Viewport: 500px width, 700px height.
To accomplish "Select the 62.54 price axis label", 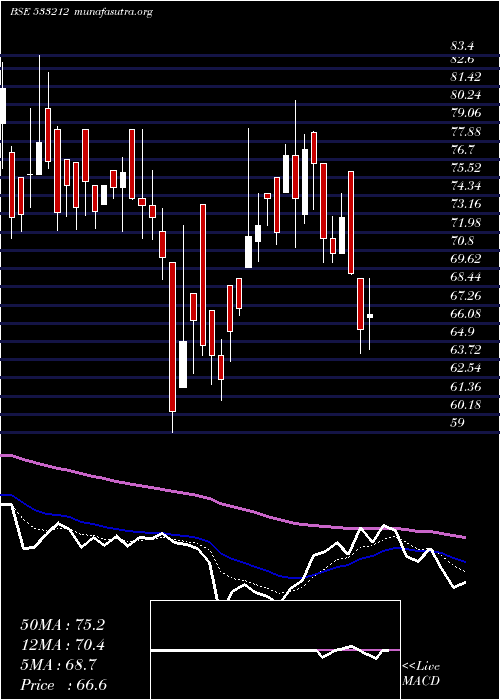I will pyautogui.click(x=466, y=368).
